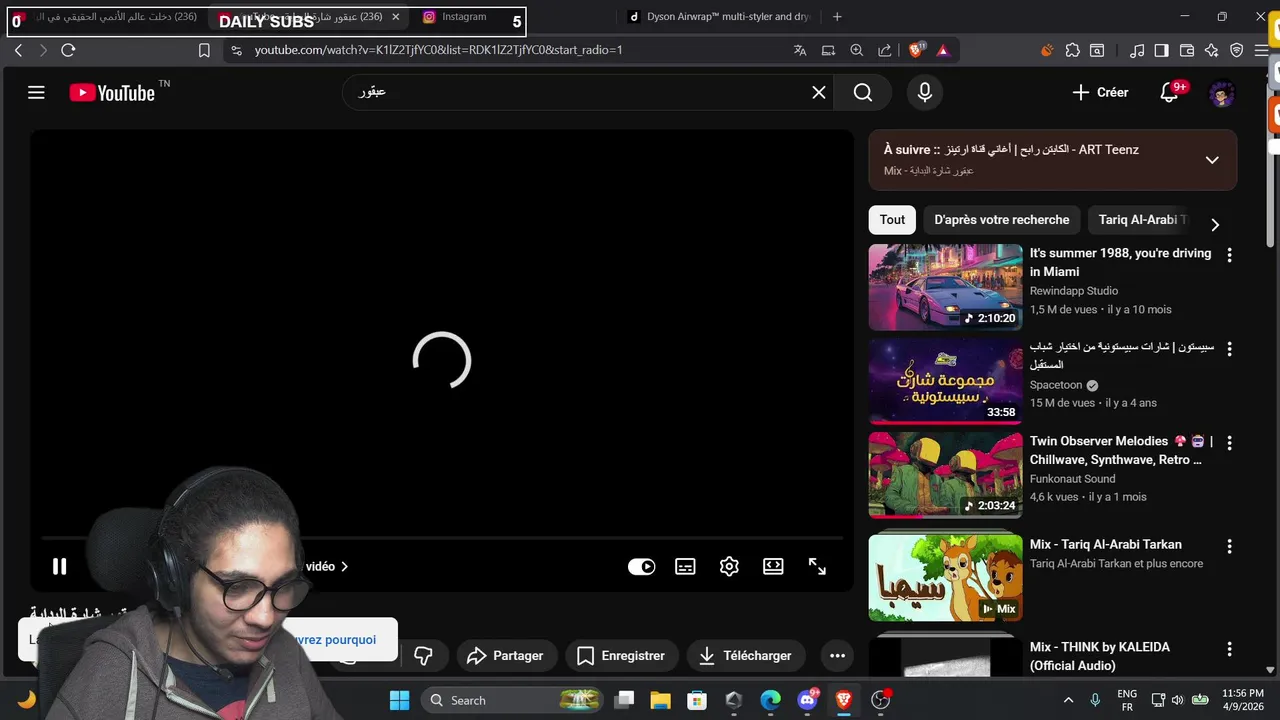Switch to theater mode
Image resolution: width=1280 pixels, height=720 pixels.
(773, 567)
